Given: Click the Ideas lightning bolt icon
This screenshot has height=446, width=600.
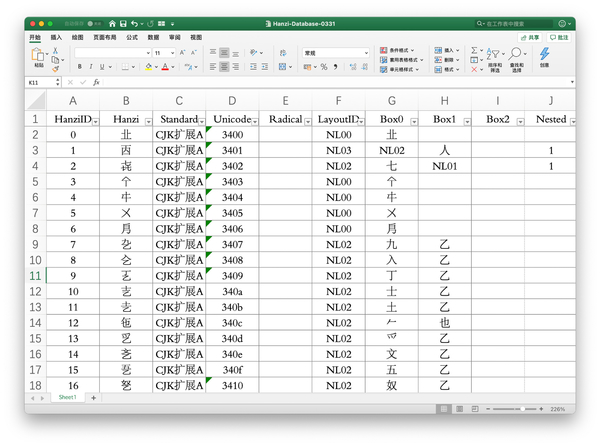Looking at the screenshot, I should (x=544, y=54).
